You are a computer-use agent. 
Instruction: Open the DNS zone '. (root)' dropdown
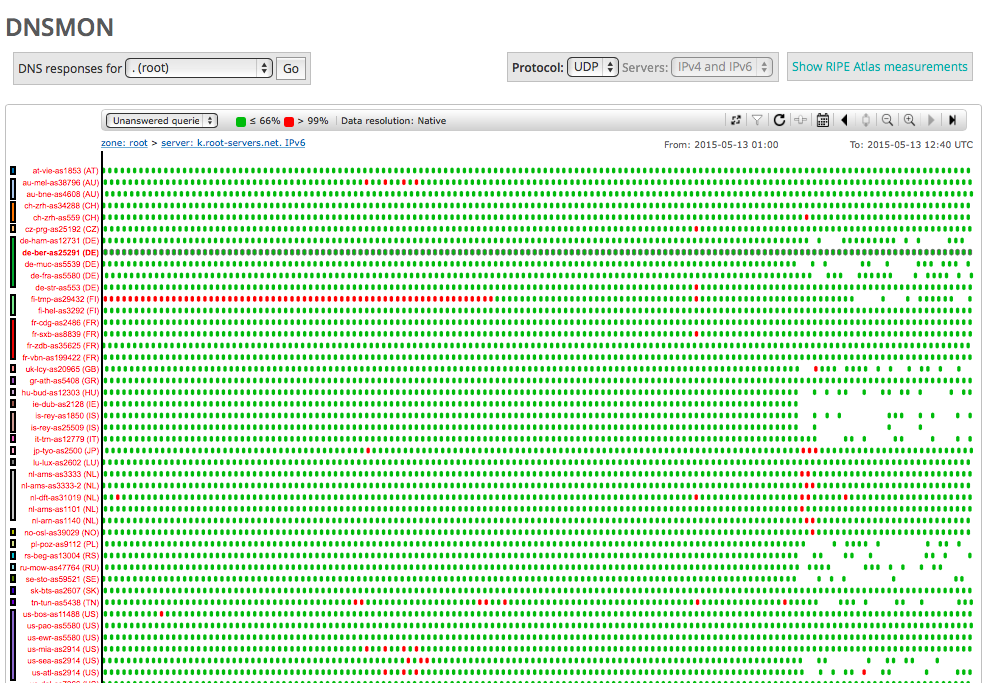tap(199, 68)
